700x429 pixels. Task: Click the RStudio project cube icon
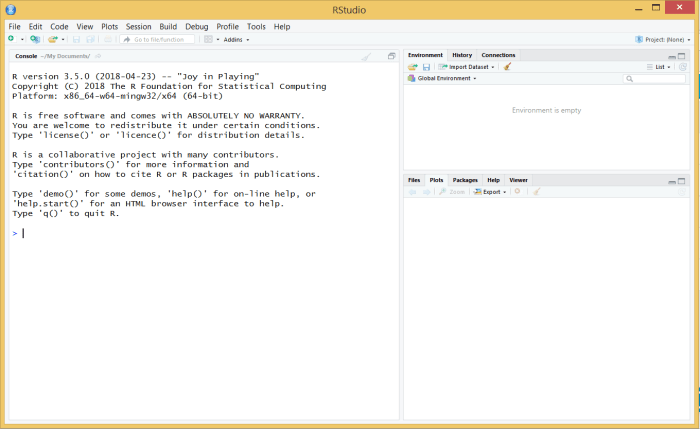click(639, 39)
